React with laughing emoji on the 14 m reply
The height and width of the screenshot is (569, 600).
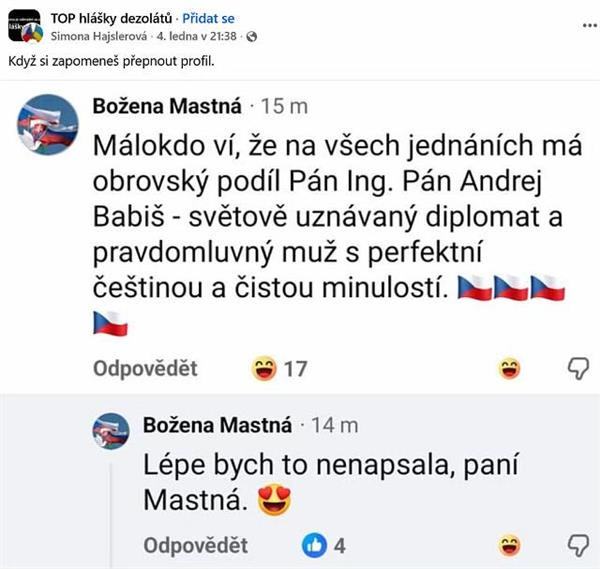point(510,546)
